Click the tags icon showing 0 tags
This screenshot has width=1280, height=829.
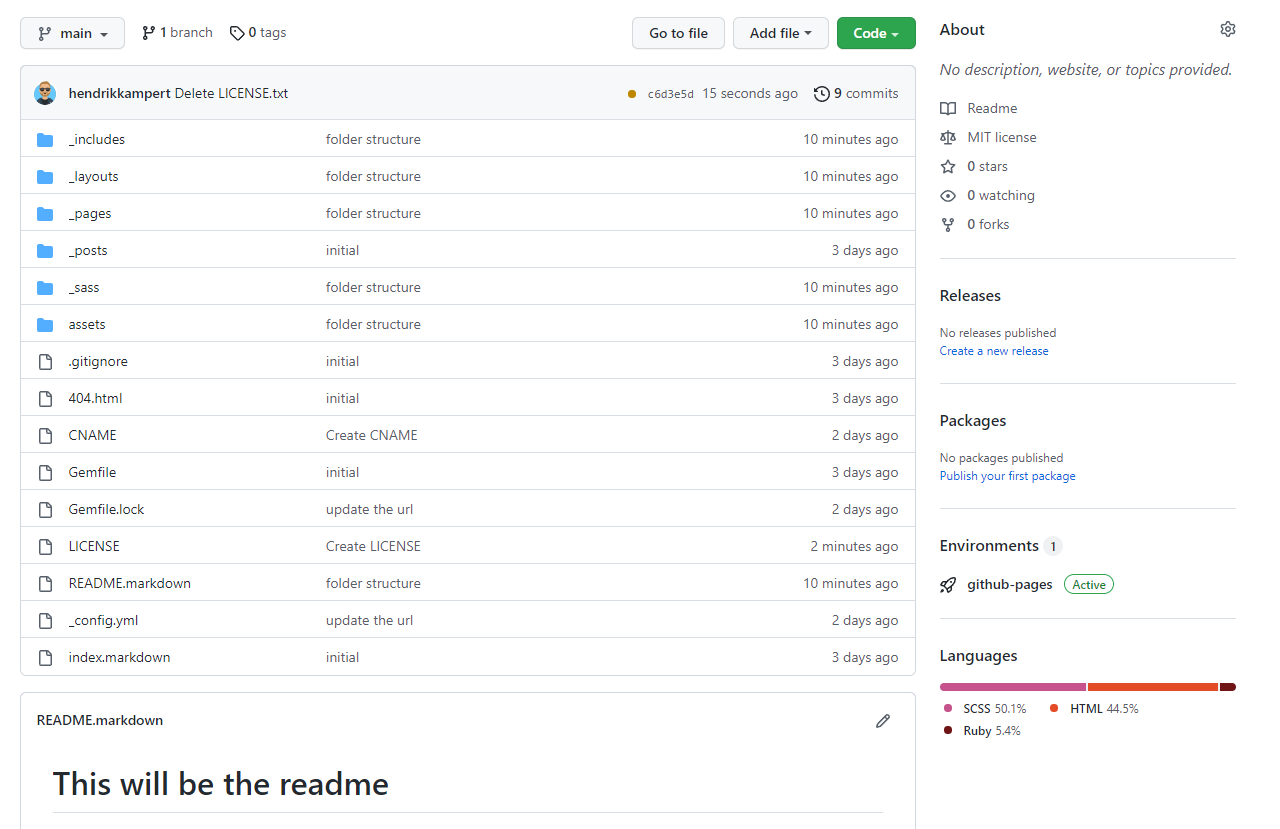(x=237, y=33)
